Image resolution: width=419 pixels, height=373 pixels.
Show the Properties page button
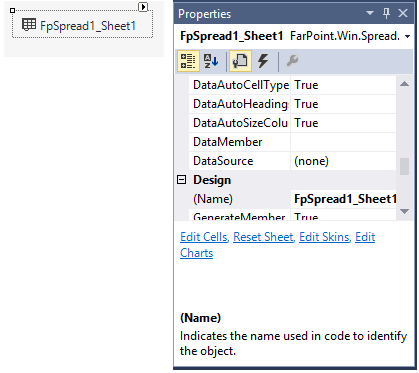click(240, 61)
